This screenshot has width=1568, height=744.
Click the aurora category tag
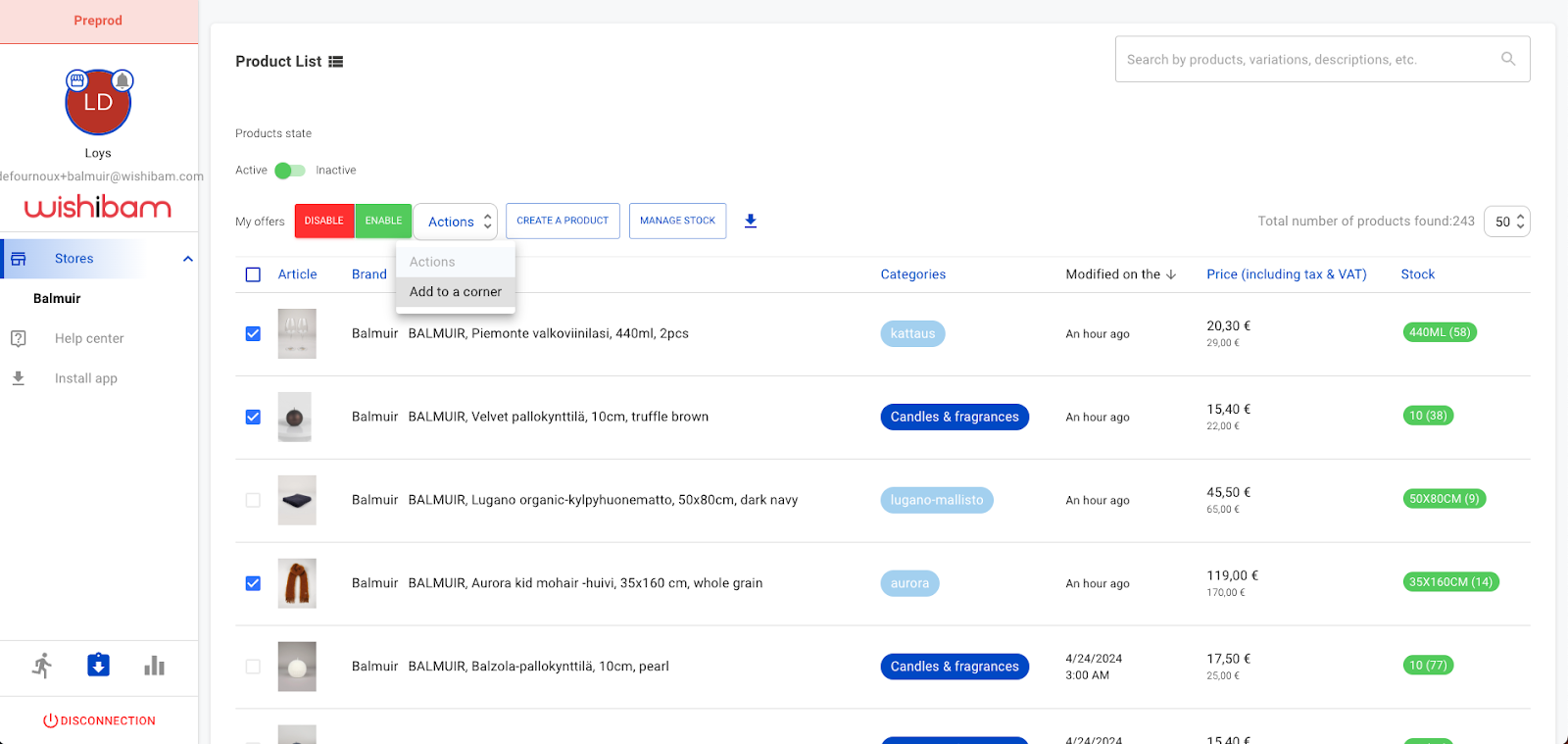point(909,583)
